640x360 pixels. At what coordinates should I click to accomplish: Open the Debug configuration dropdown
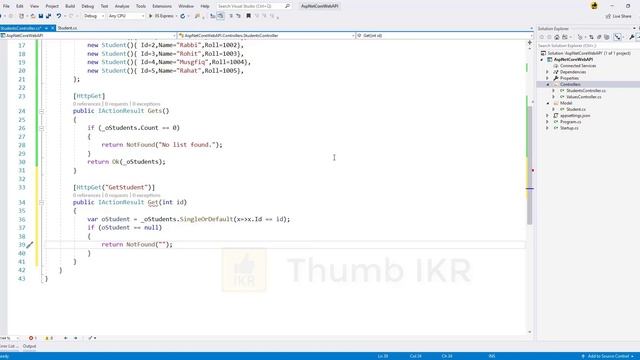[94, 16]
